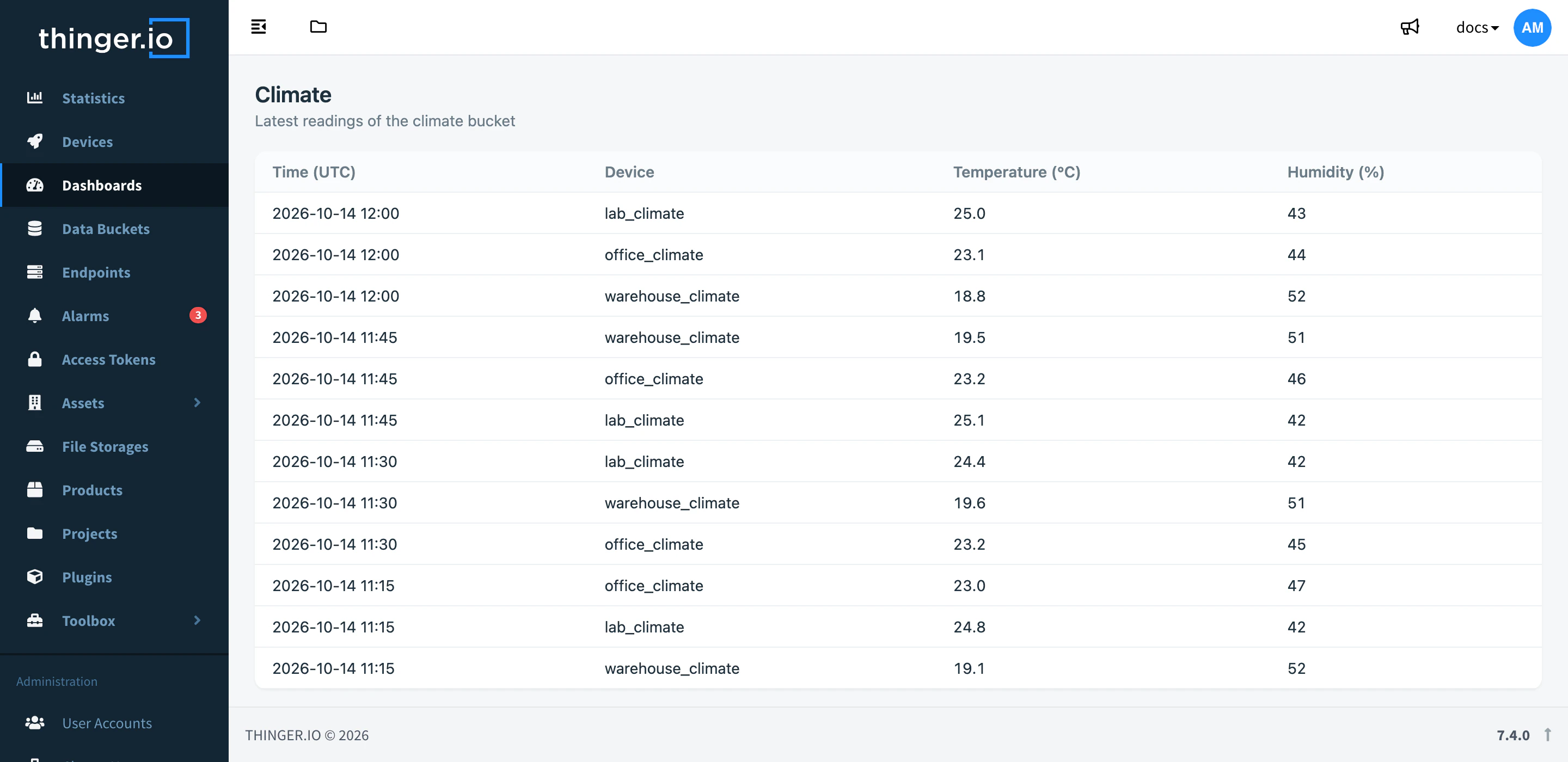Screen dimensions: 1568x762
Task: Click the 'Latest readings of the climate bucket' subtitle
Action: 385,121
